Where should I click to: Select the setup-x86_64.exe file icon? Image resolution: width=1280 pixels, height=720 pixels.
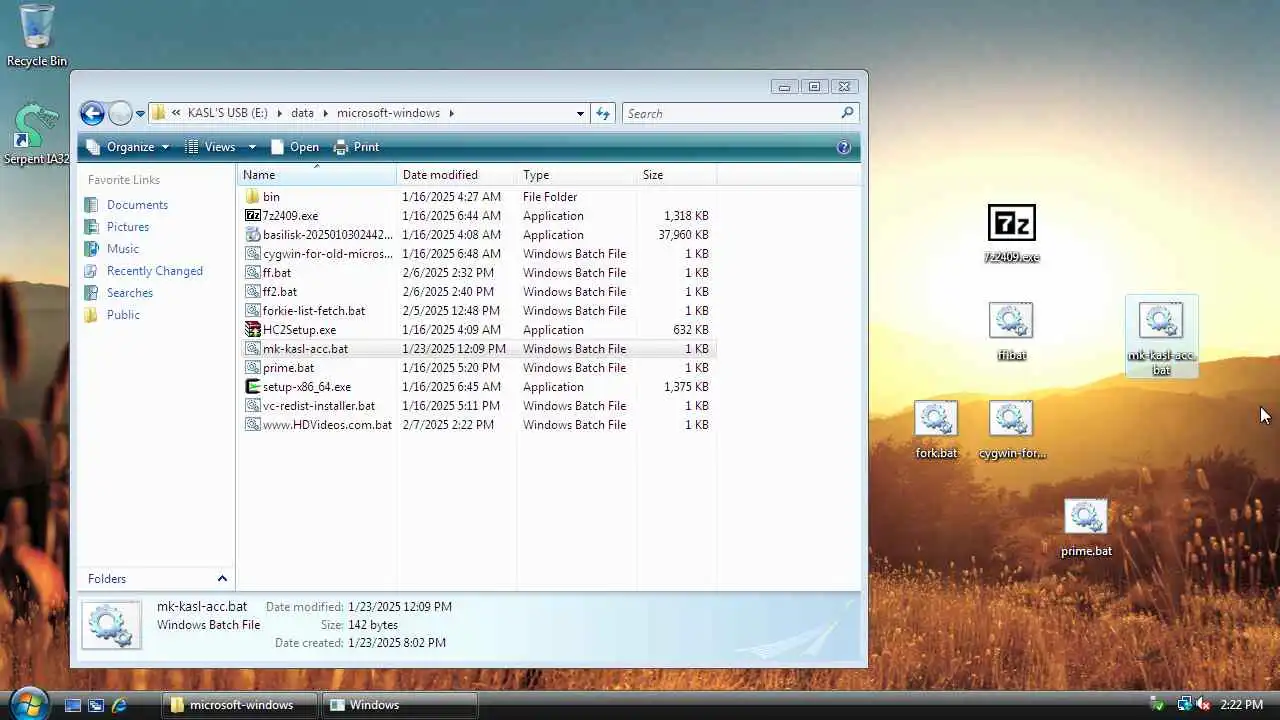point(252,387)
